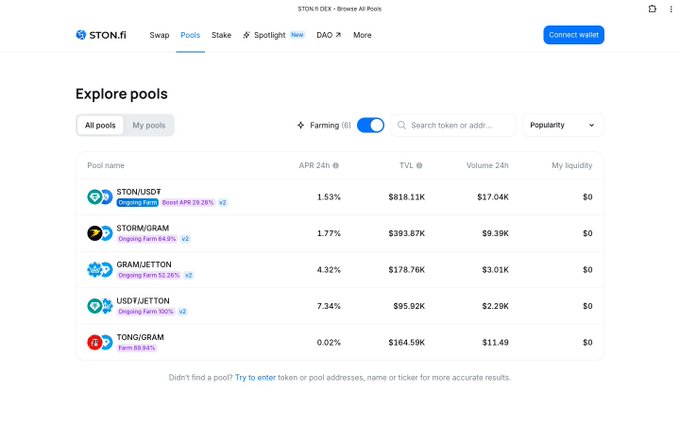Click the Ongoing Farm 64.9% badge
Screen dimensions: 680x425
coord(147,239)
